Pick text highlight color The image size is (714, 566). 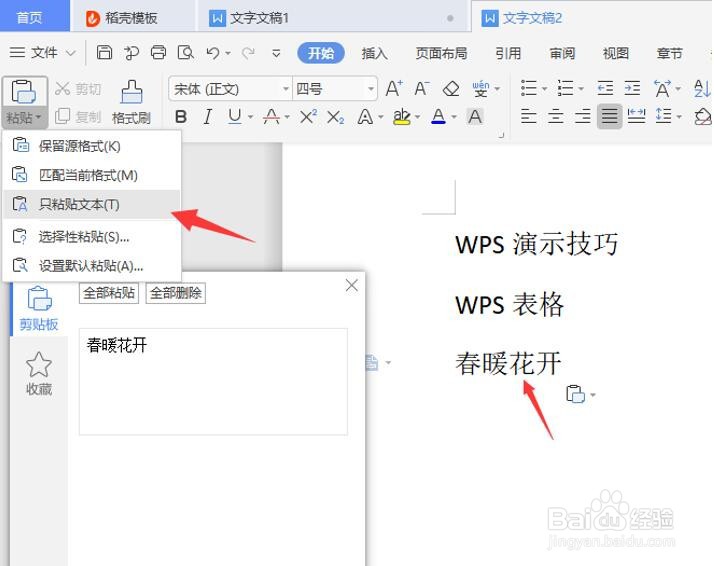click(402, 117)
